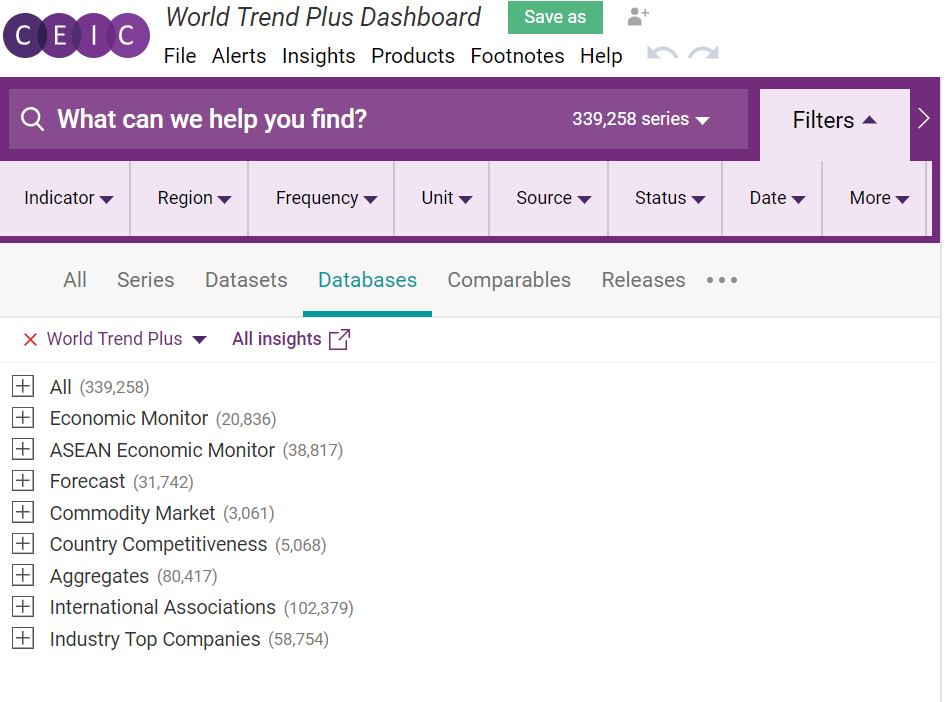Expand the Industry Top Companies node

pyautogui.click(x=23, y=638)
